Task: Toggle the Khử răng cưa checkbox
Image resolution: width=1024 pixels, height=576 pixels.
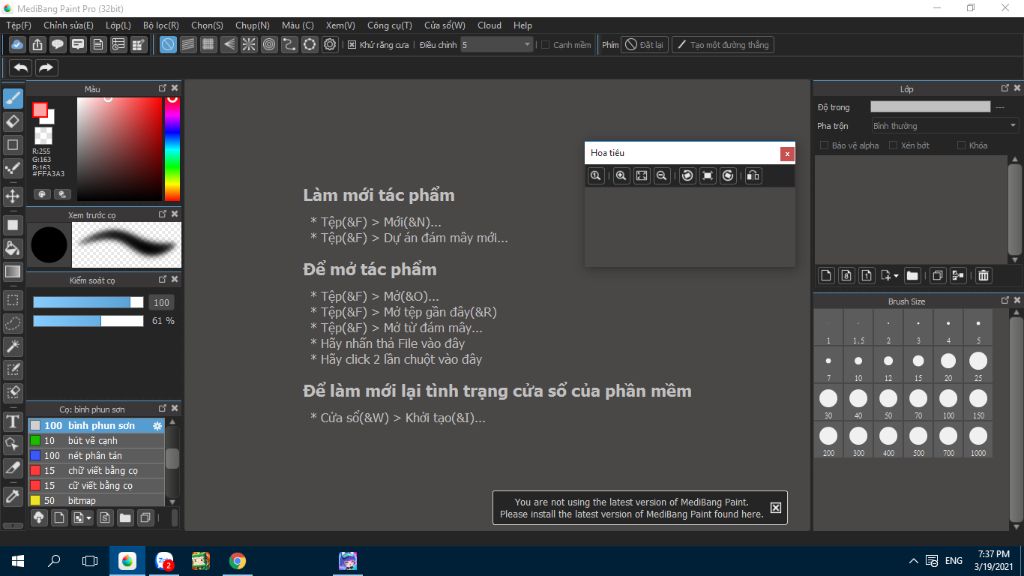Action: click(352, 45)
